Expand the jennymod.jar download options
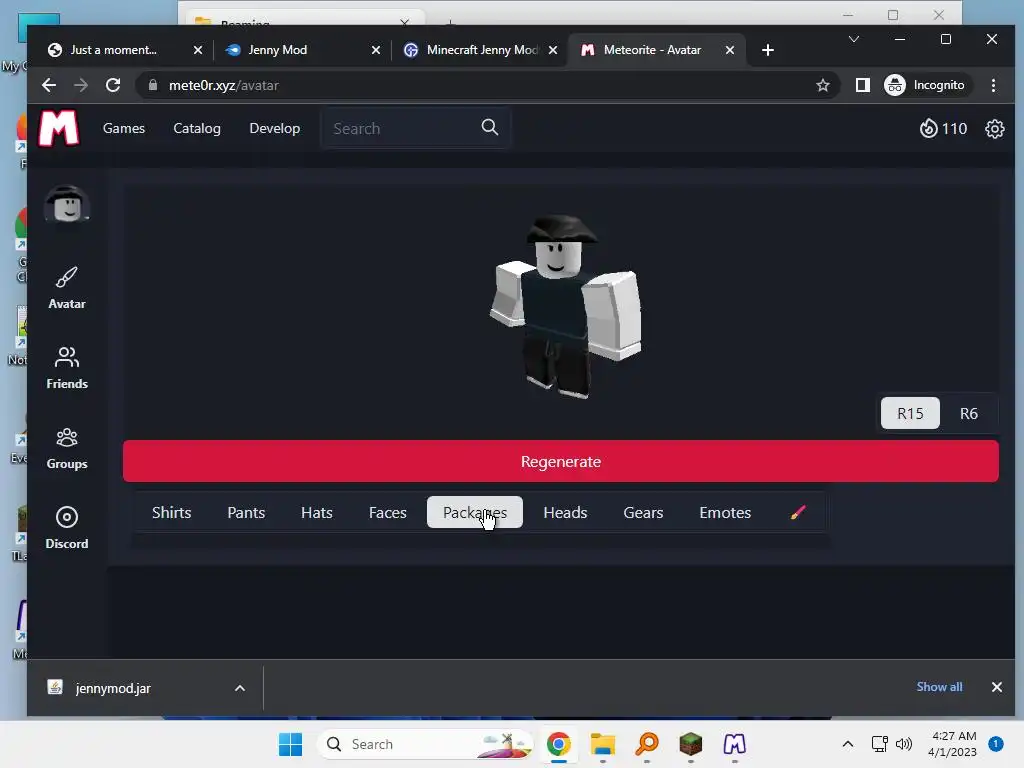The width and height of the screenshot is (1024, 768). coord(240,688)
